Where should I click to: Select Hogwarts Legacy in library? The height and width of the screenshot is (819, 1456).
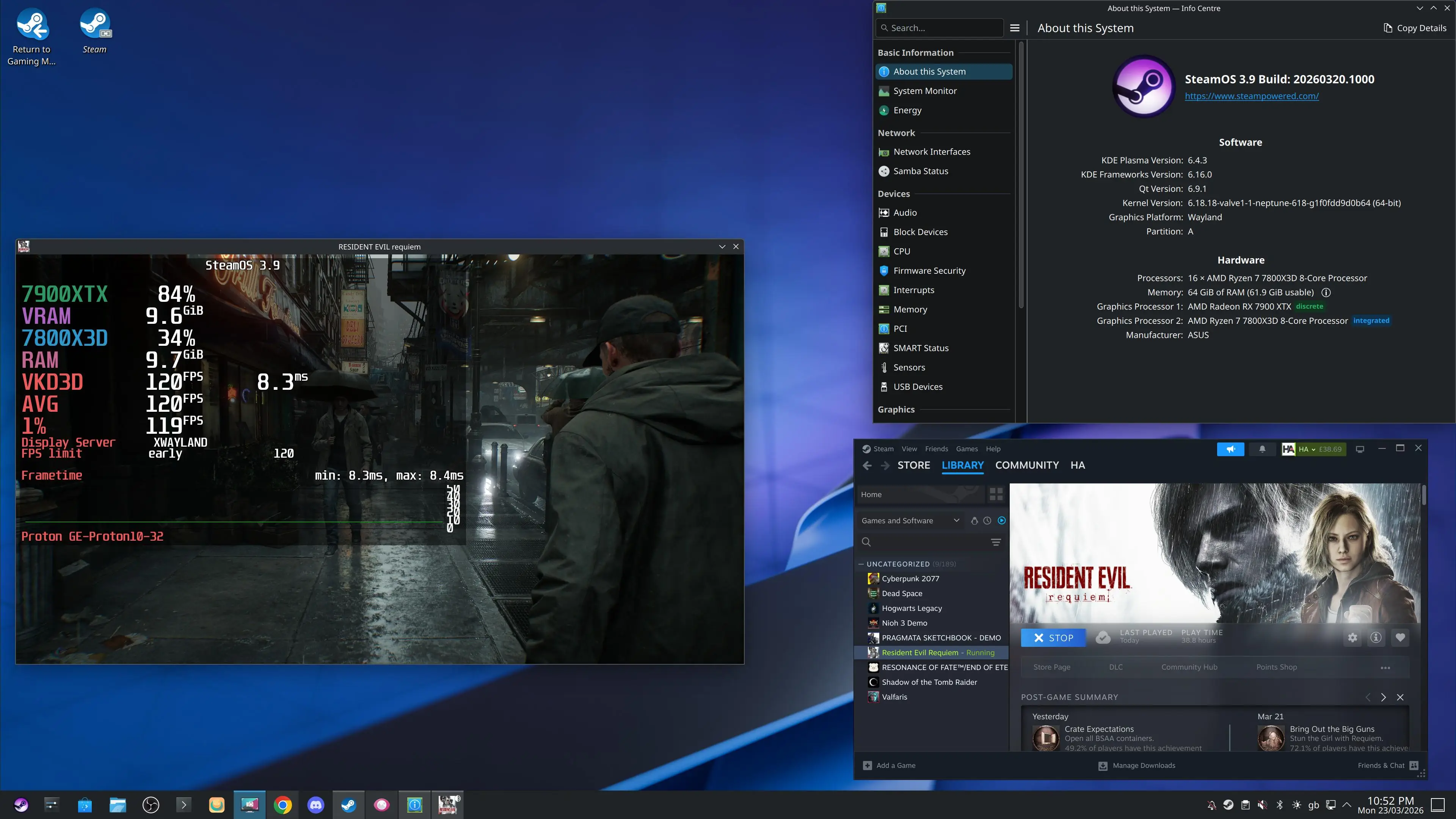pos(933,608)
